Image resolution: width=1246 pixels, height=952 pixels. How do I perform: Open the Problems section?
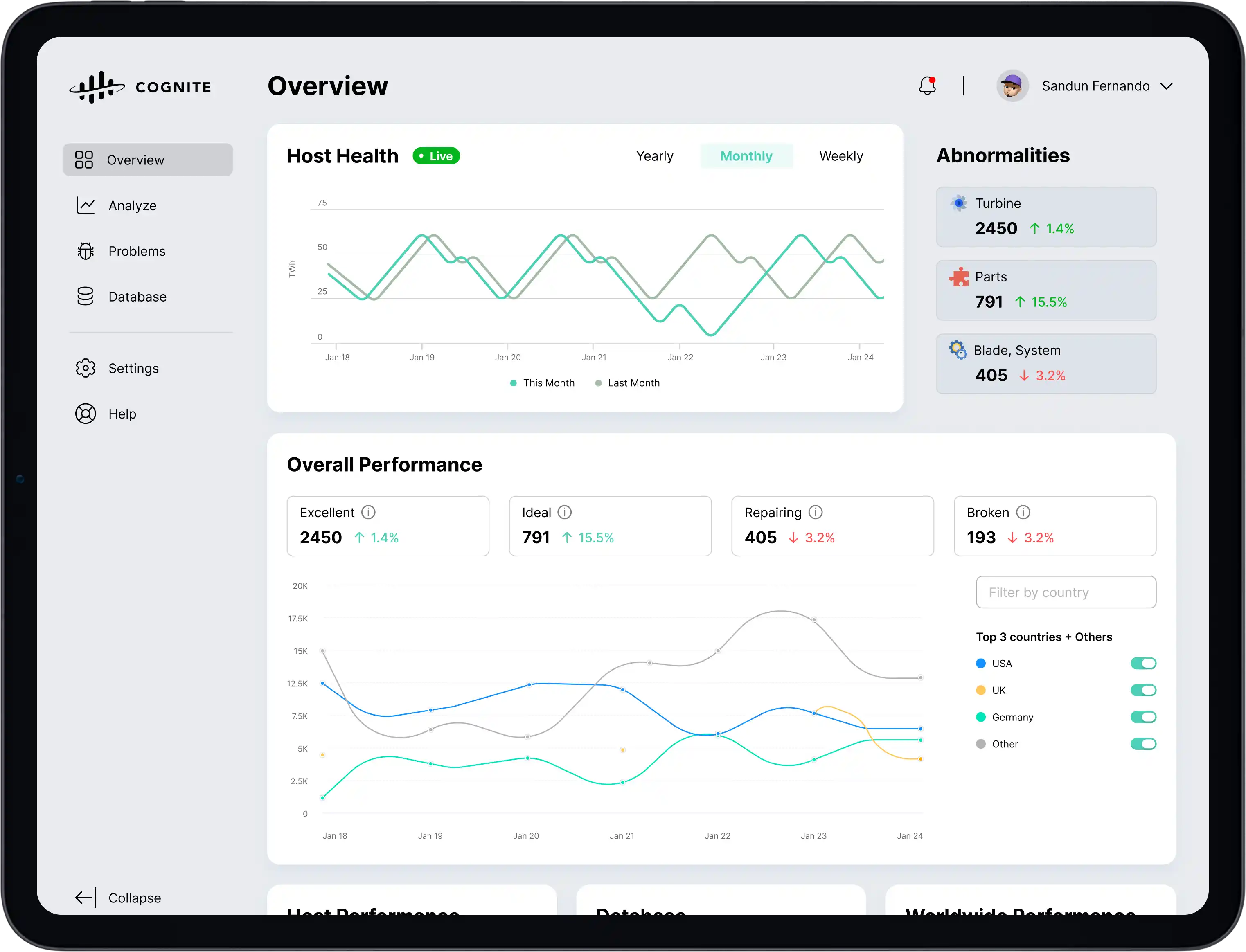137,251
